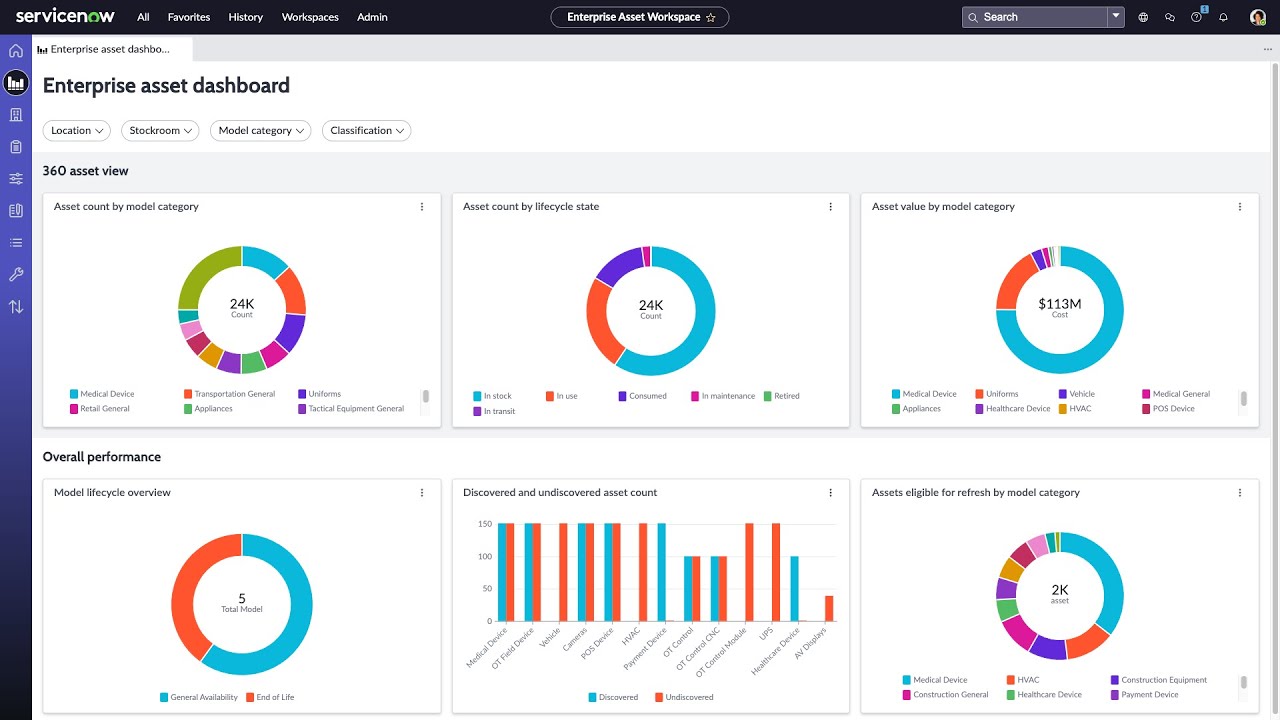Click Payment Device legend color swatch
The width and height of the screenshot is (1280, 720).
tap(1115, 695)
